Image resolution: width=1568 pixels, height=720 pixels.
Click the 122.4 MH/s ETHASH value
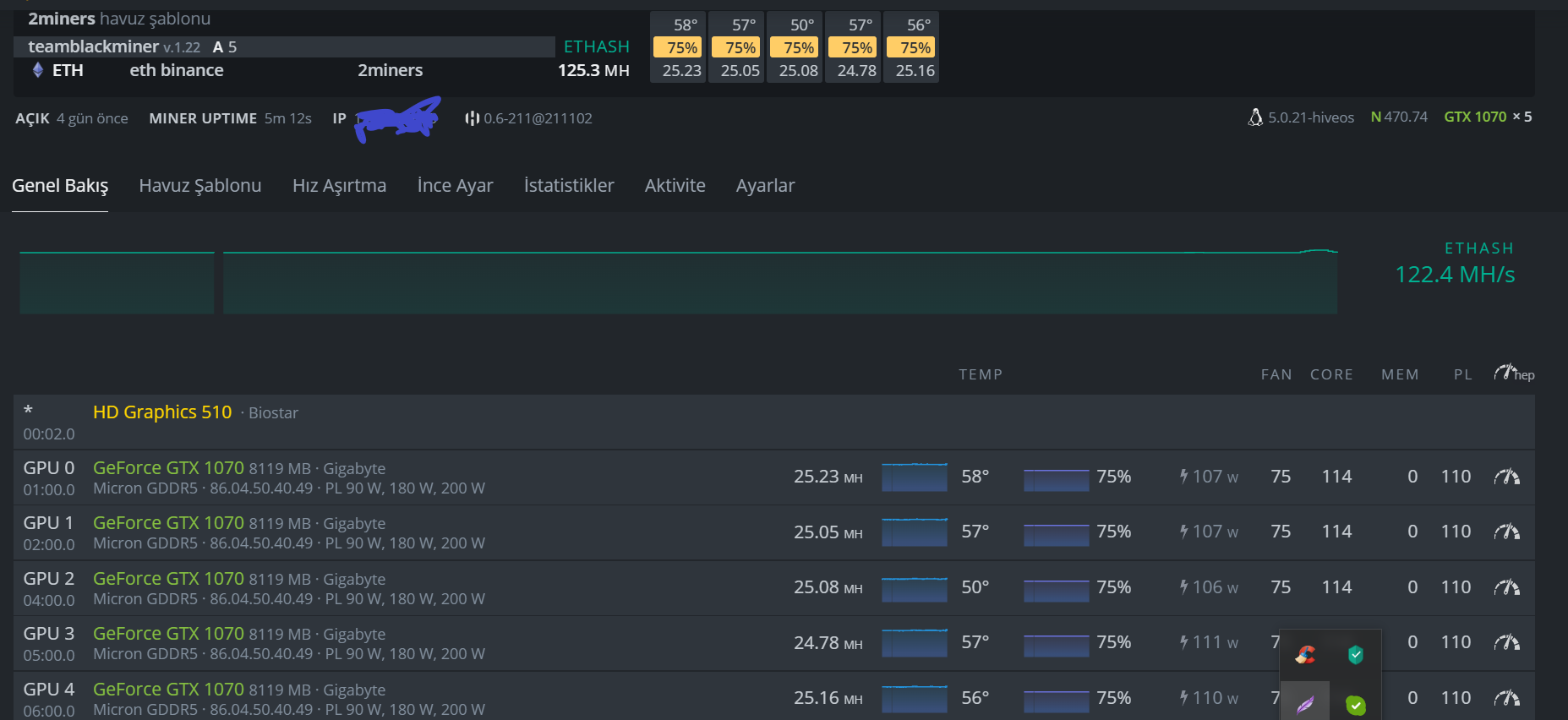[1455, 275]
